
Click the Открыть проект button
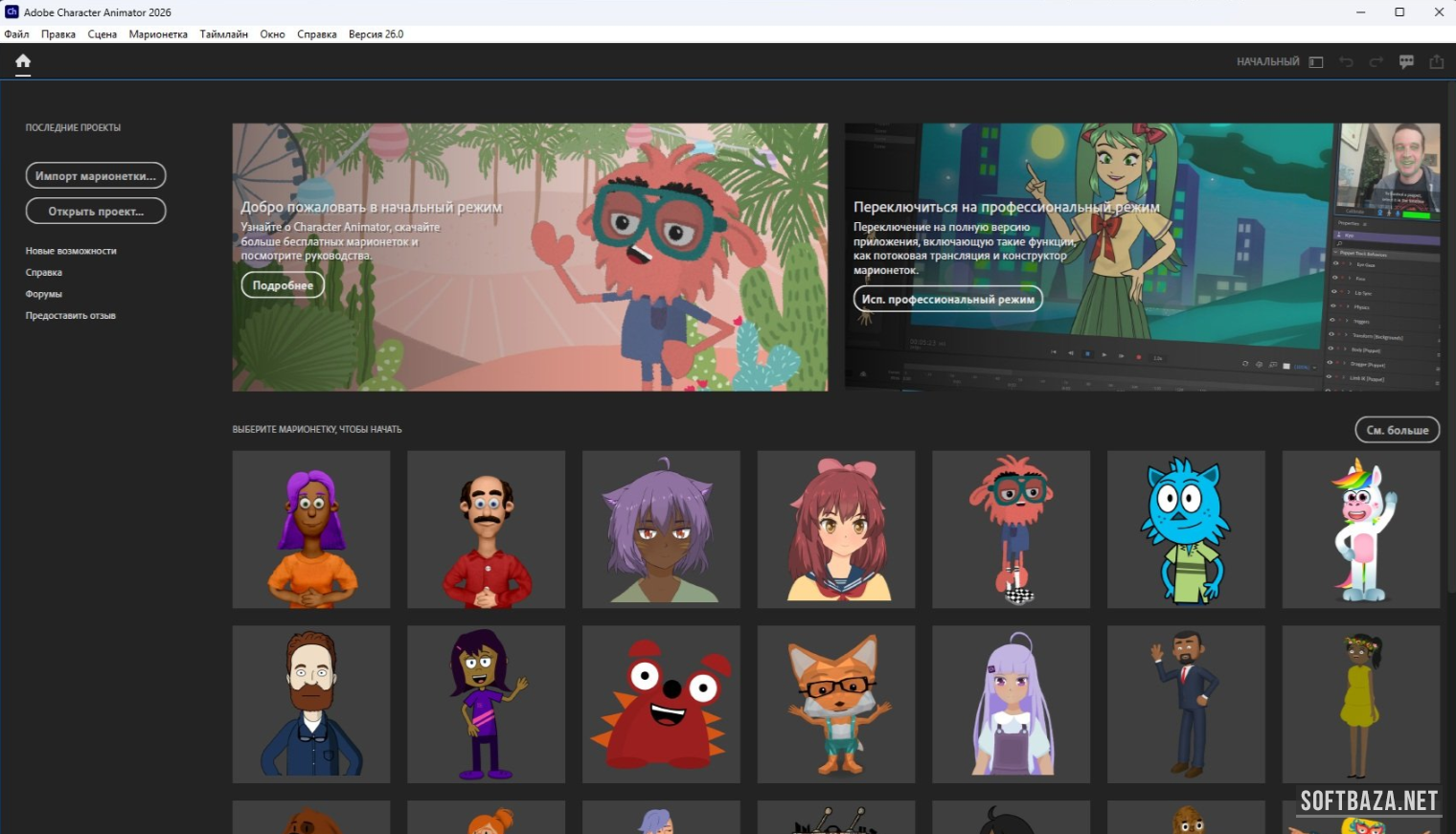(96, 212)
